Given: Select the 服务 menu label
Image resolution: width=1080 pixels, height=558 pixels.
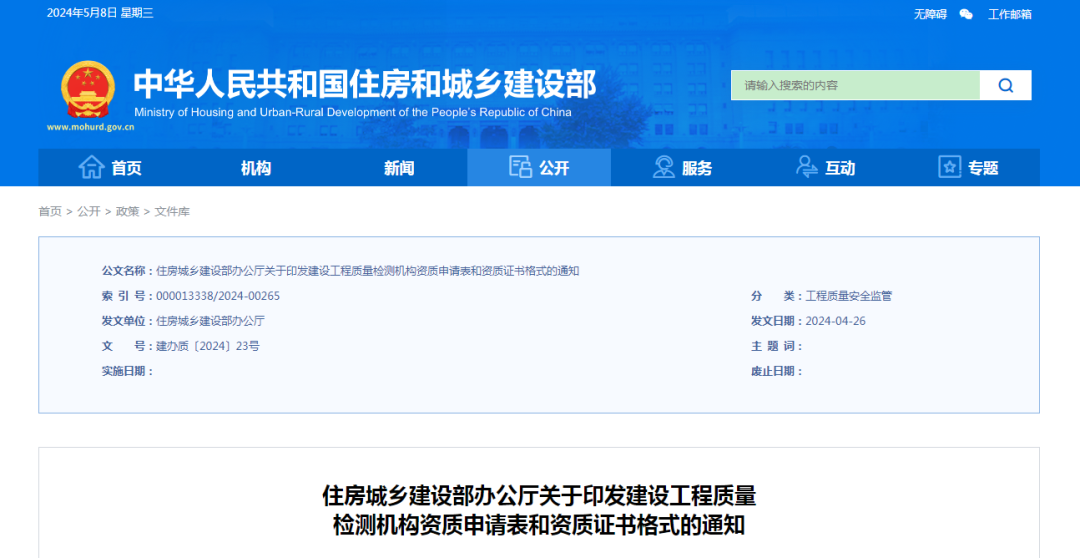Looking at the screenshot, I should 697,168.
